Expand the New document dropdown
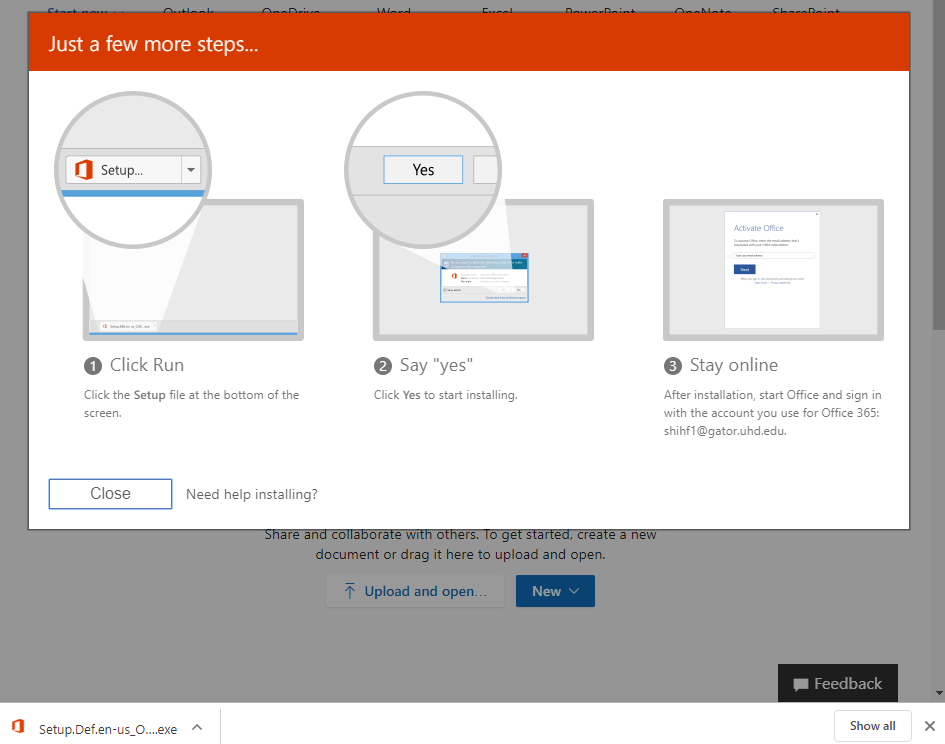The image size is (945, 744). click(x=555, y=591)
